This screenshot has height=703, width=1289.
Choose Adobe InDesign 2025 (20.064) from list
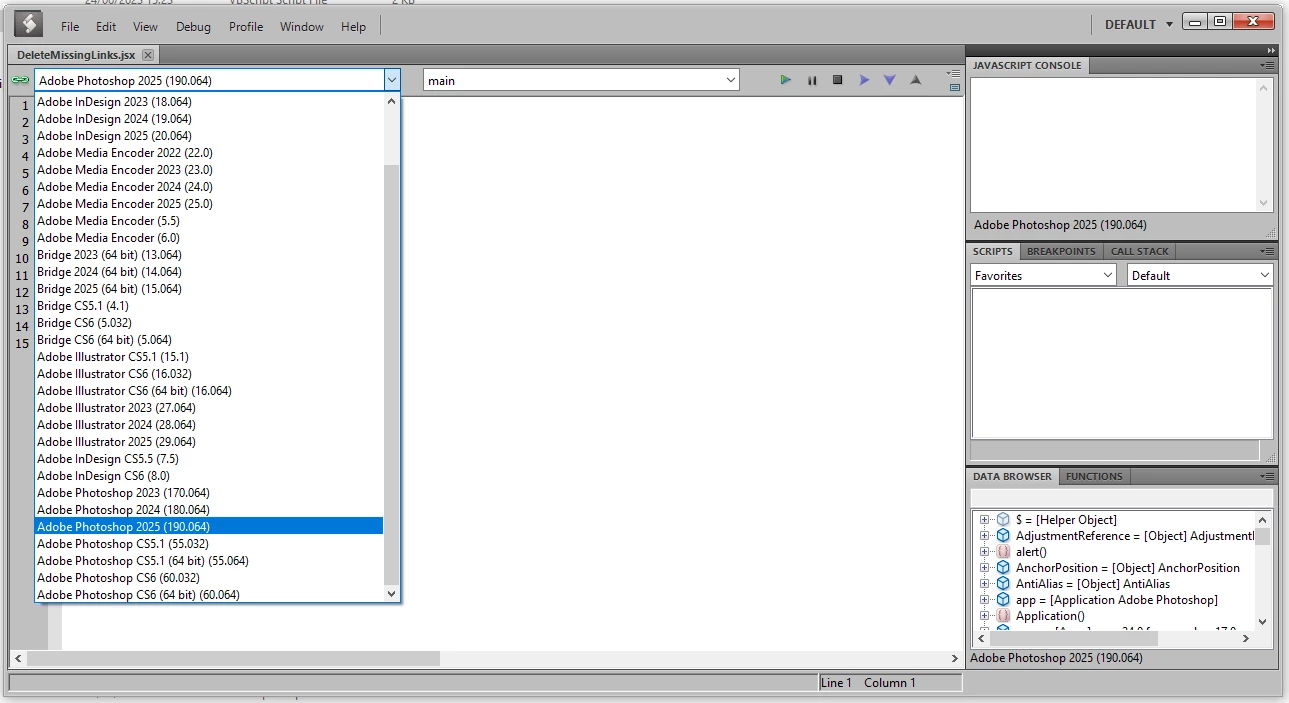point(209,136)
